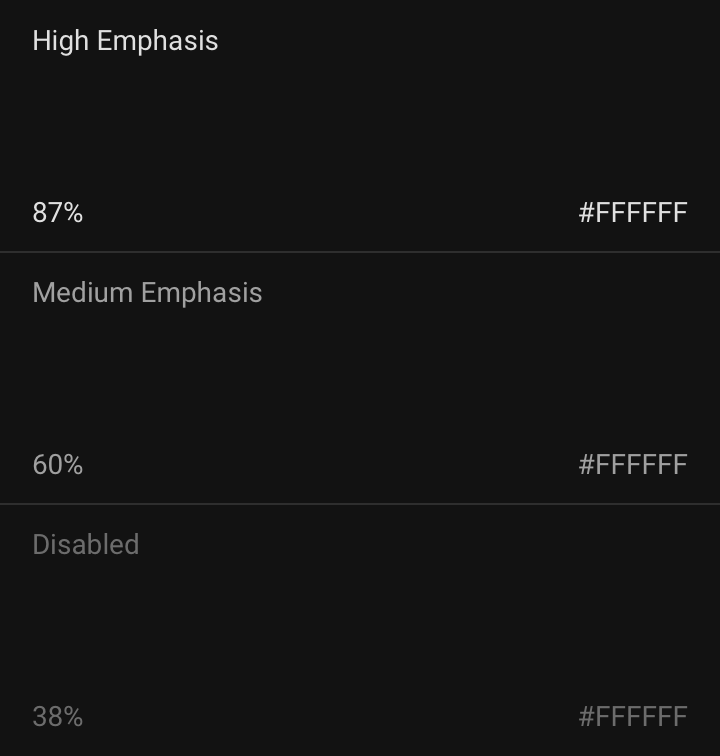The width and height of the screenshot is (720, 756).
Task: Click the word "High" in first heading
Action: point(60,41)
